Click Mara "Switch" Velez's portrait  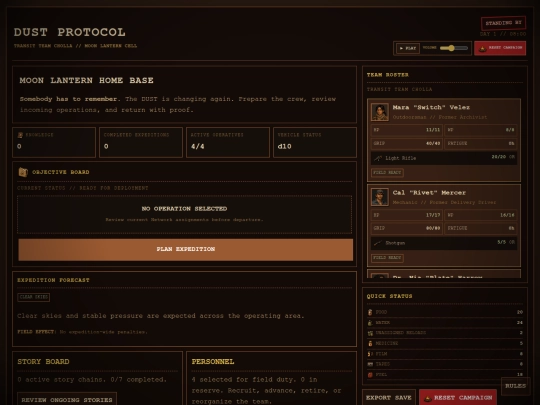click(380, 112)
